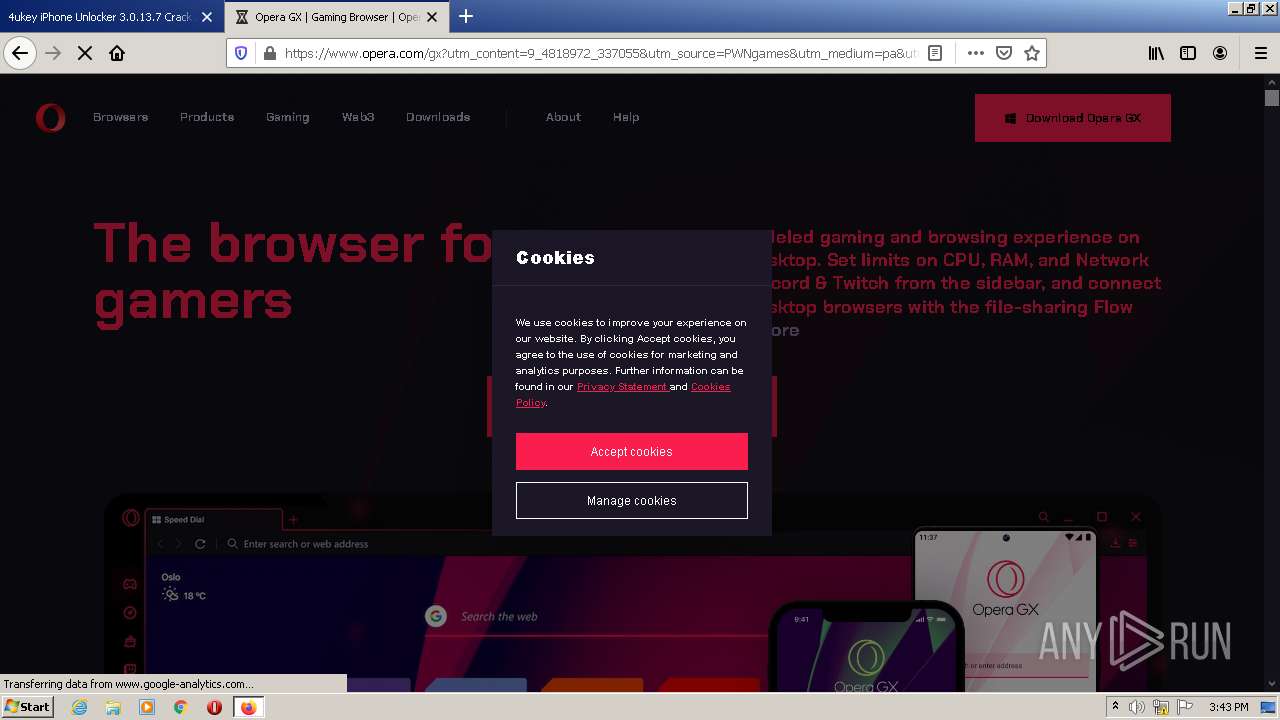Screen dimensions: 1280x720
Task: Launch Chrome from taskbar
Action: tap(180, 707)
